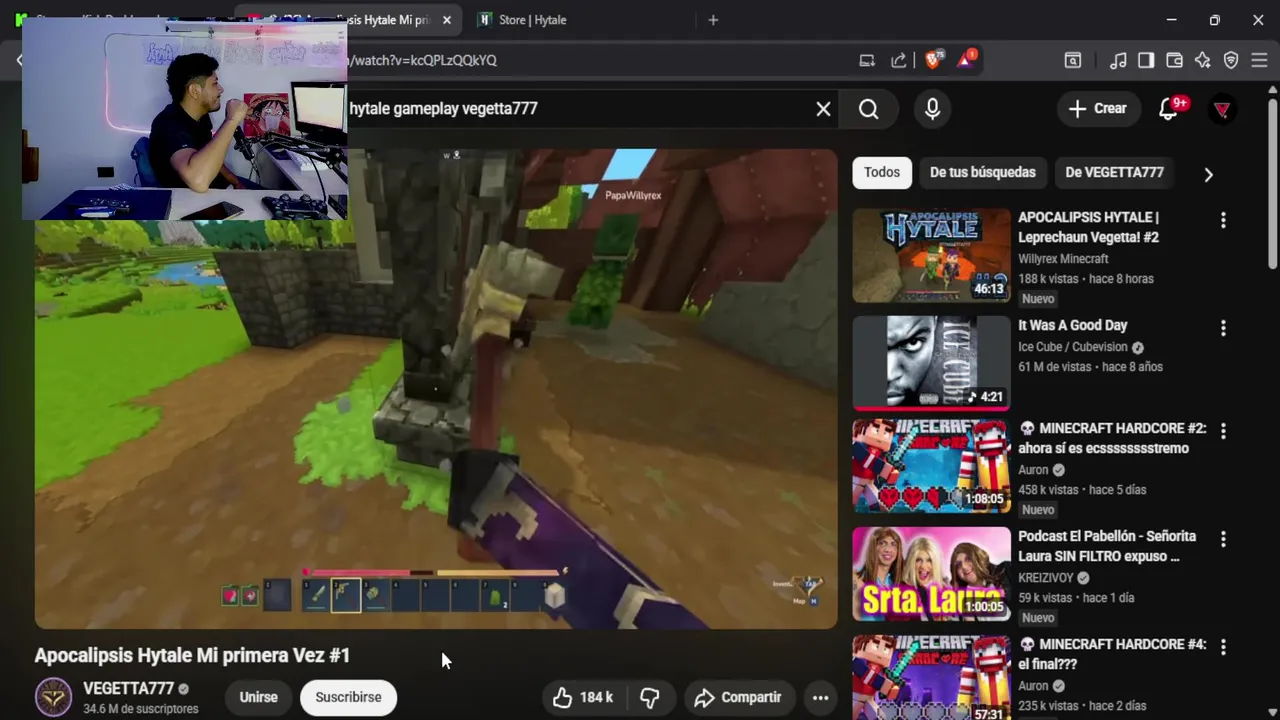Click the 34.6 M de suscriptores text

tap(141, 709)
